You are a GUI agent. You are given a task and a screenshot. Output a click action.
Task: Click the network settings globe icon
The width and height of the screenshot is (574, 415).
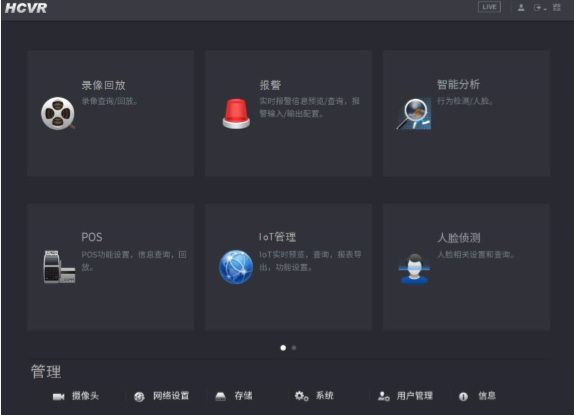(x=139, y=396)
